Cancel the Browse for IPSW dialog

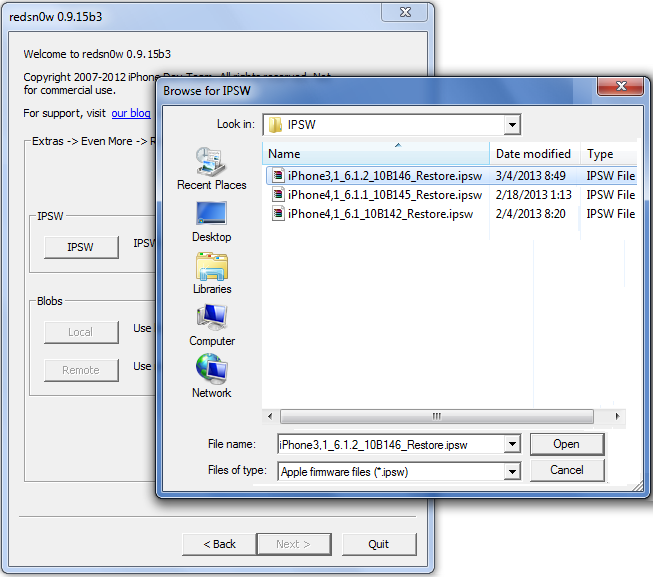(x=566, y=470)
